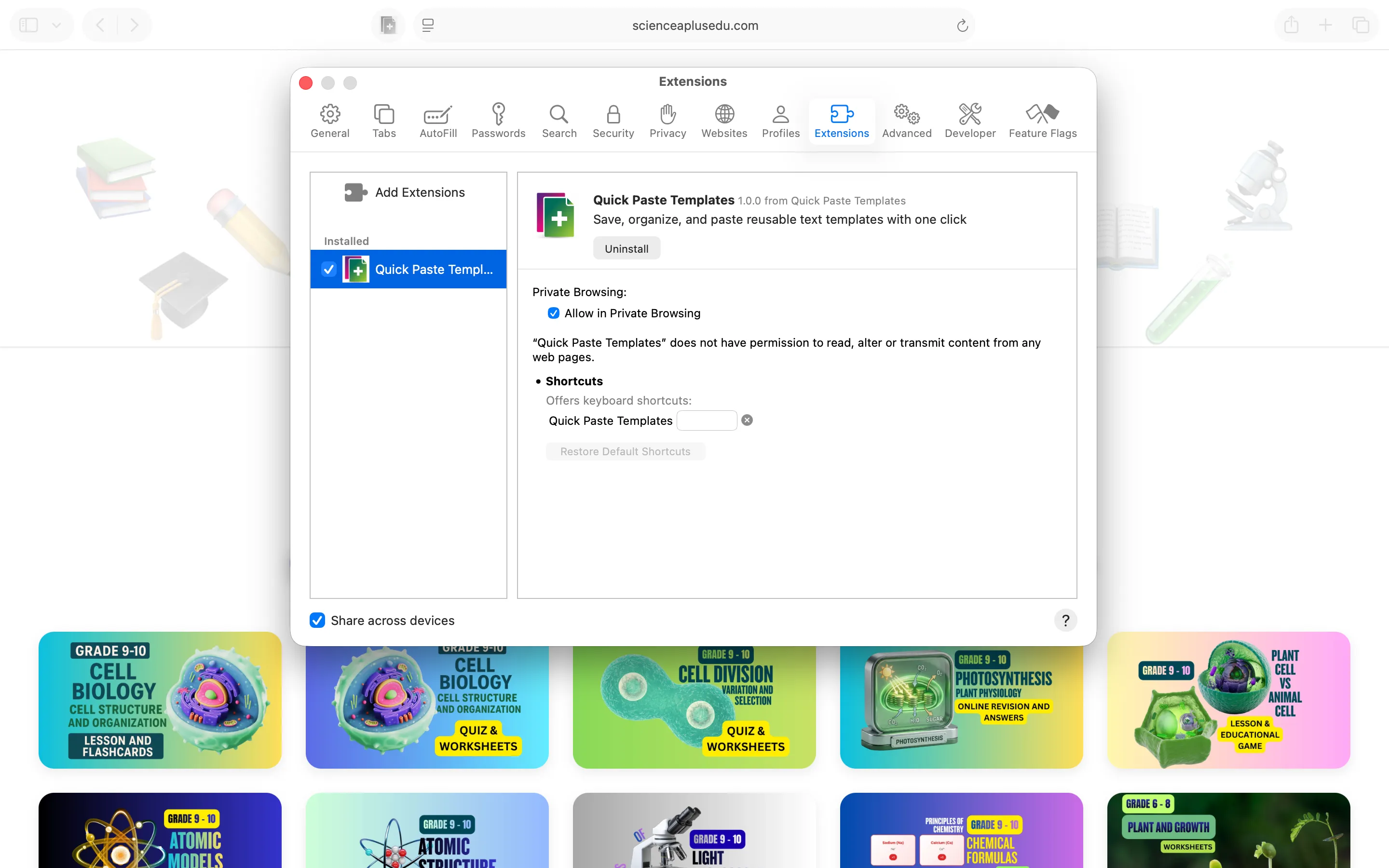Open Atomic Models card

point(160,830)
